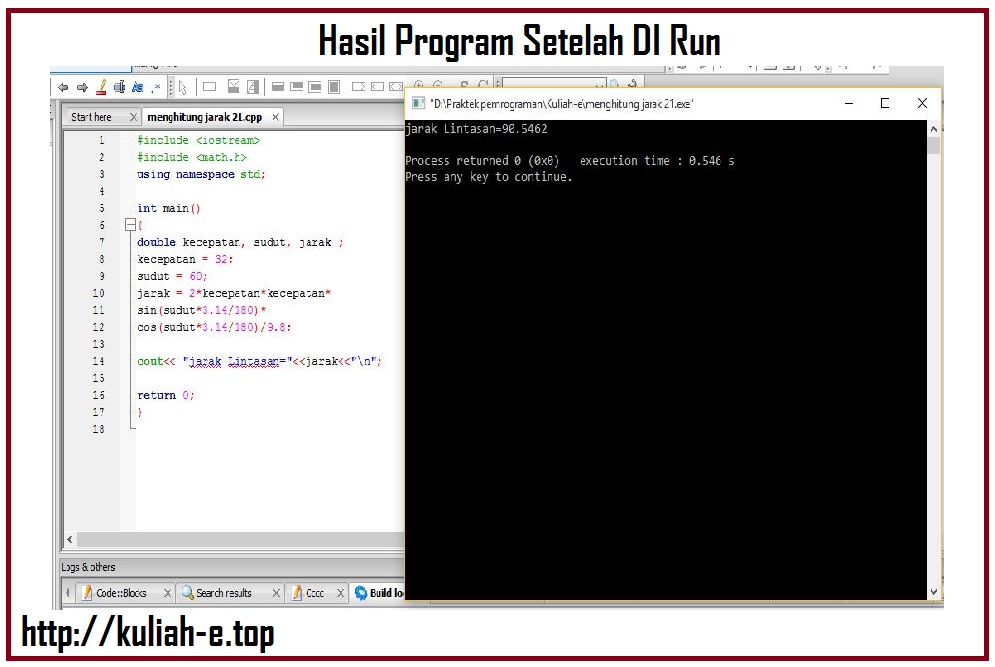This screenshot has height=667, width=995.
Task: Click the left chevron to scroll log tabs
Action: 66,592
